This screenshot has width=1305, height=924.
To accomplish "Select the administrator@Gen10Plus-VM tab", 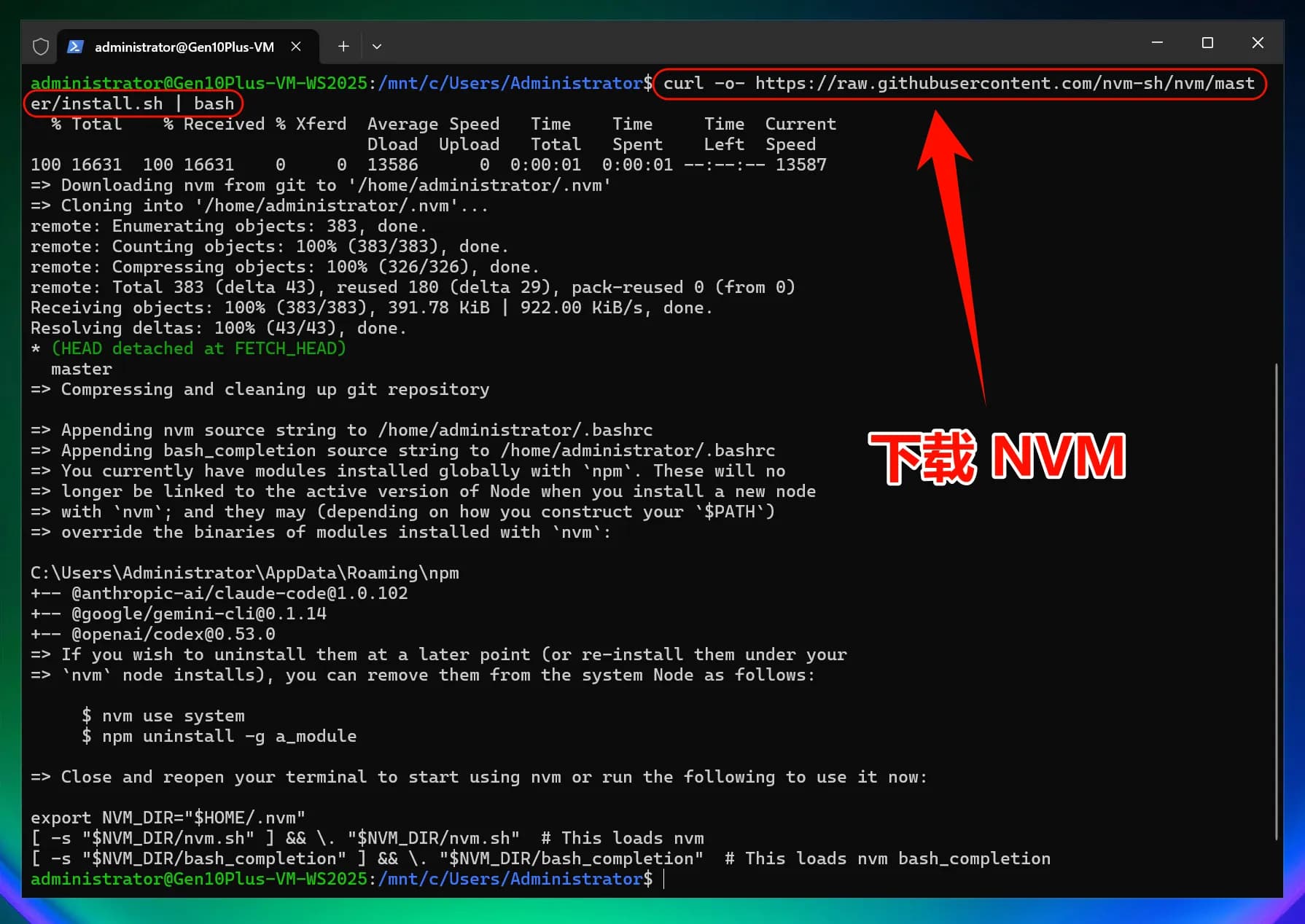I will (184, 47).
